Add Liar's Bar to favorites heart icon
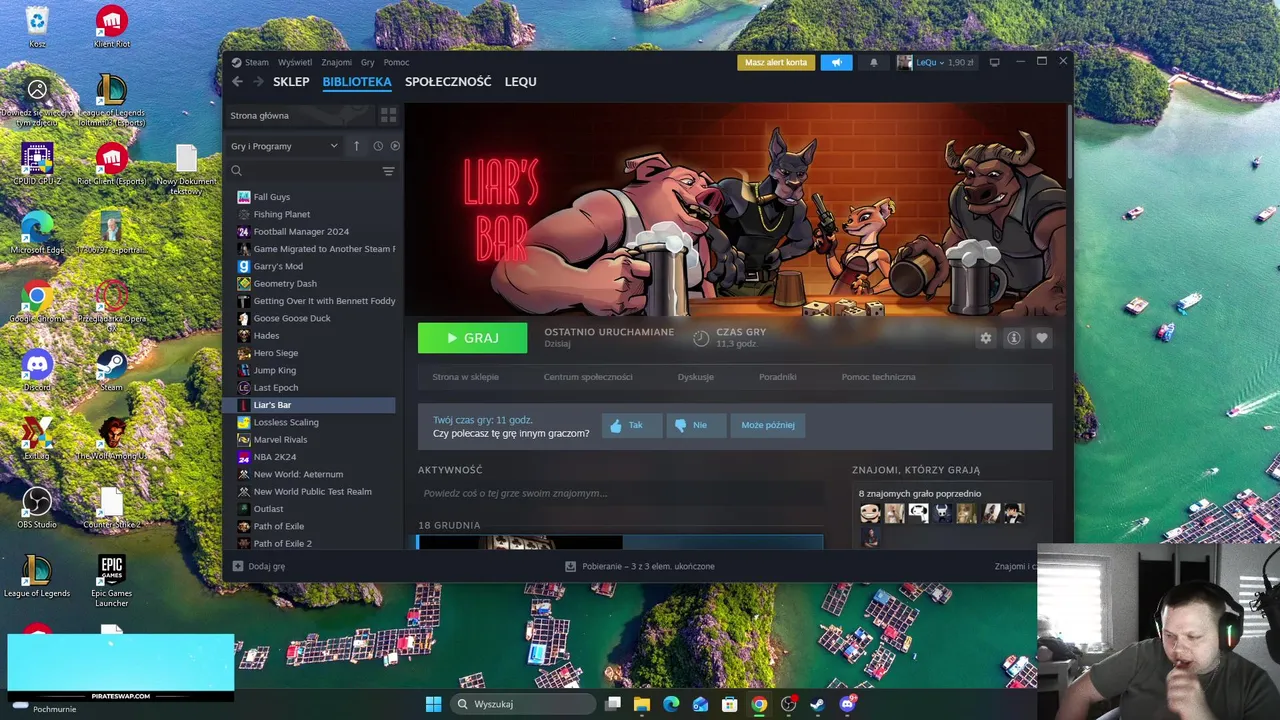 click(1041, 338)
